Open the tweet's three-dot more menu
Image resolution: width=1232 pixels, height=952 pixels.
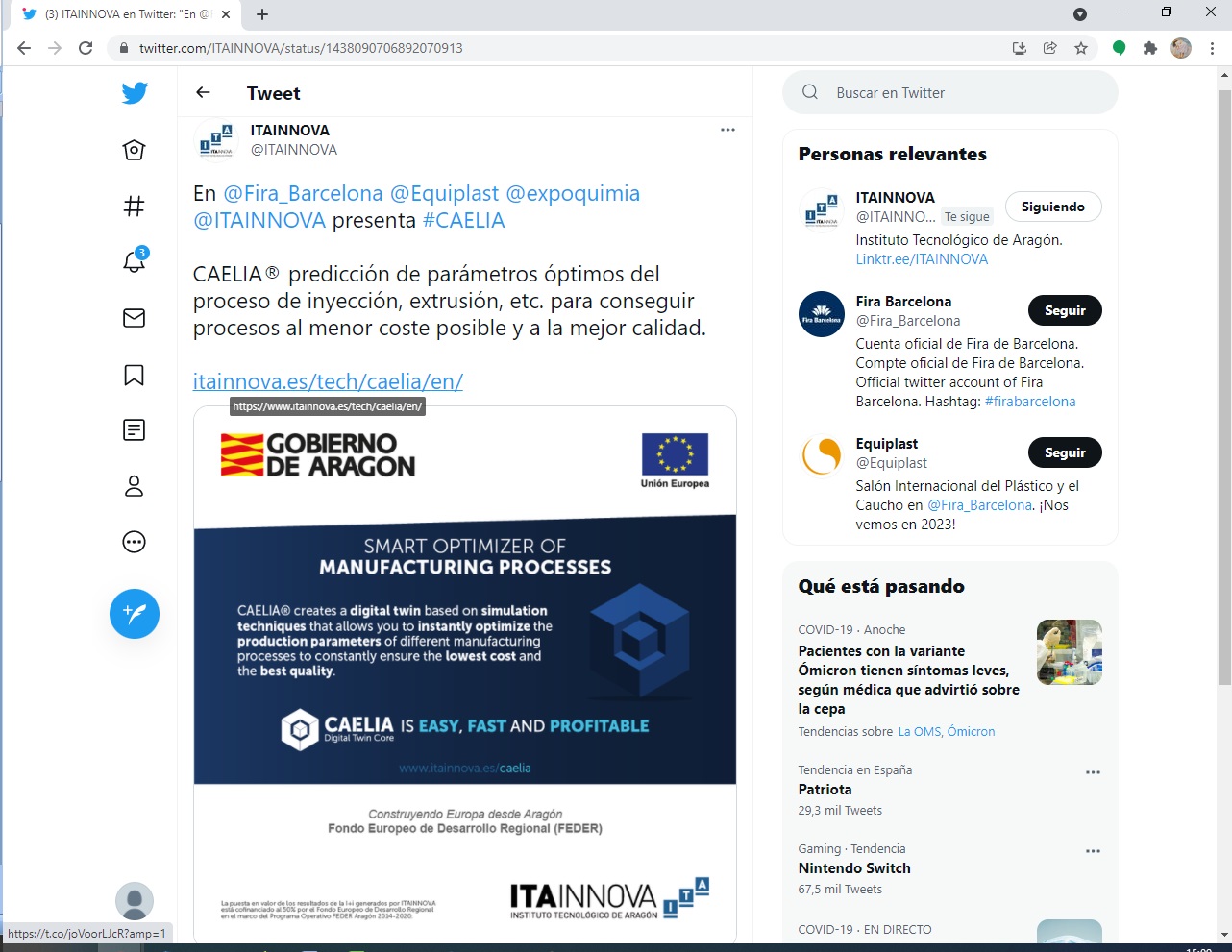click(727, 130)
